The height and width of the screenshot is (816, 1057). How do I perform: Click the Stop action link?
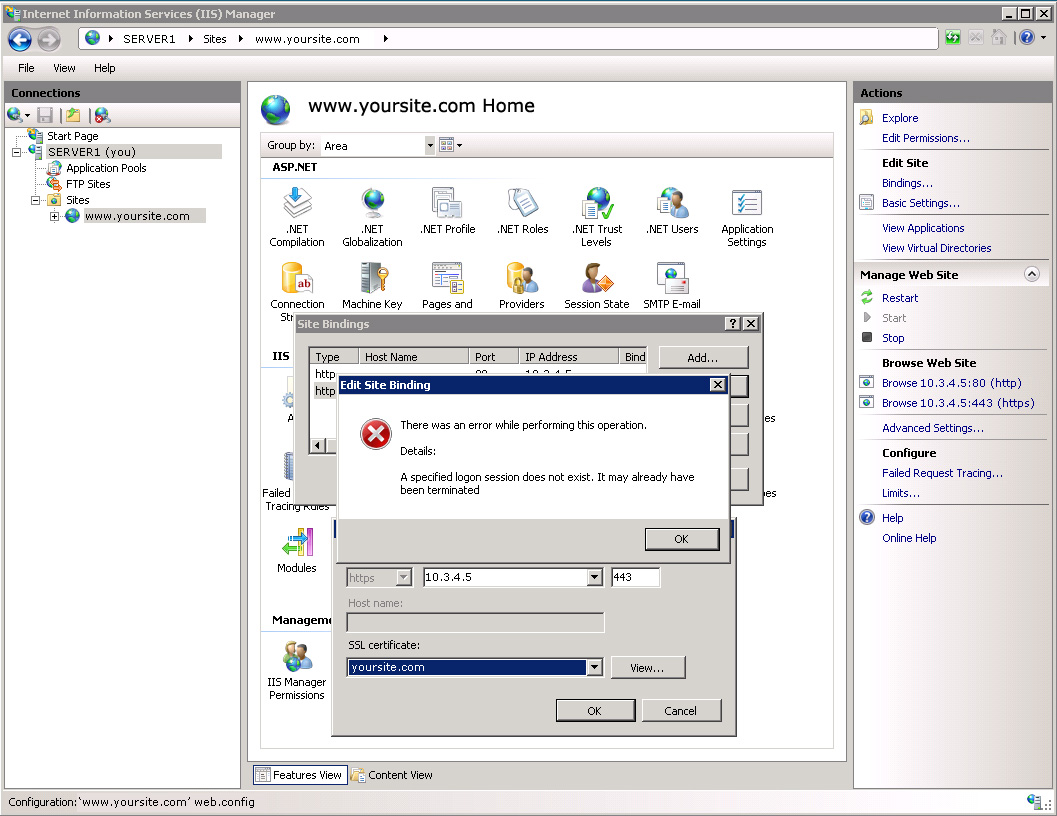coord(893,338)
